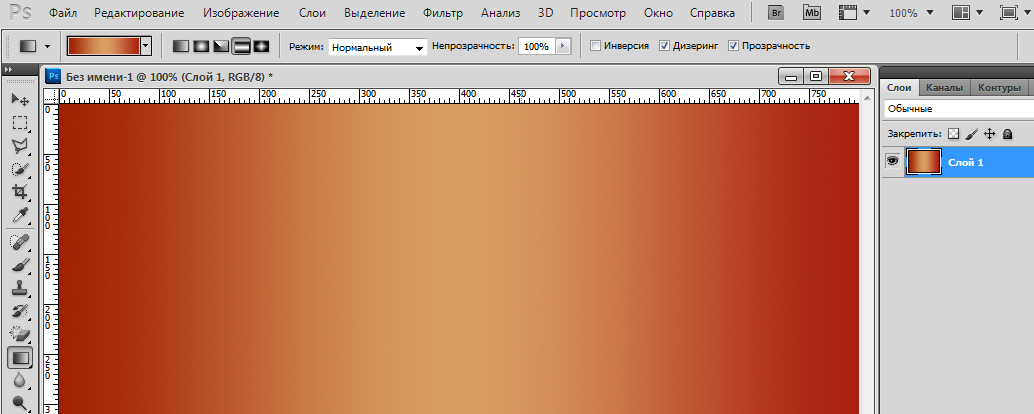1034x414 pixels.
Task: Open the Редактирование menu
Action: click(139, 13)
